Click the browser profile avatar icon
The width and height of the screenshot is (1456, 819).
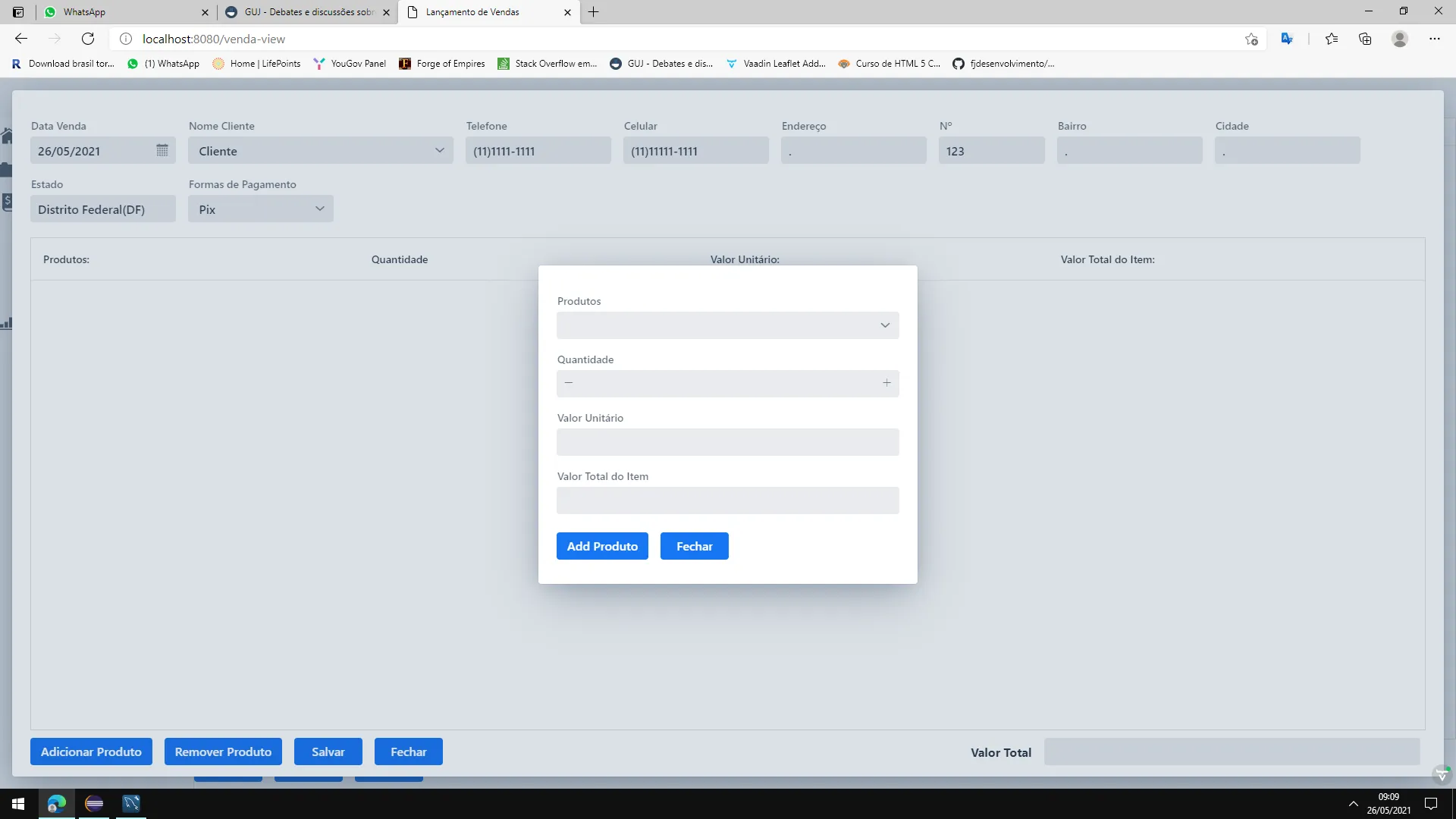[1400, 39]
